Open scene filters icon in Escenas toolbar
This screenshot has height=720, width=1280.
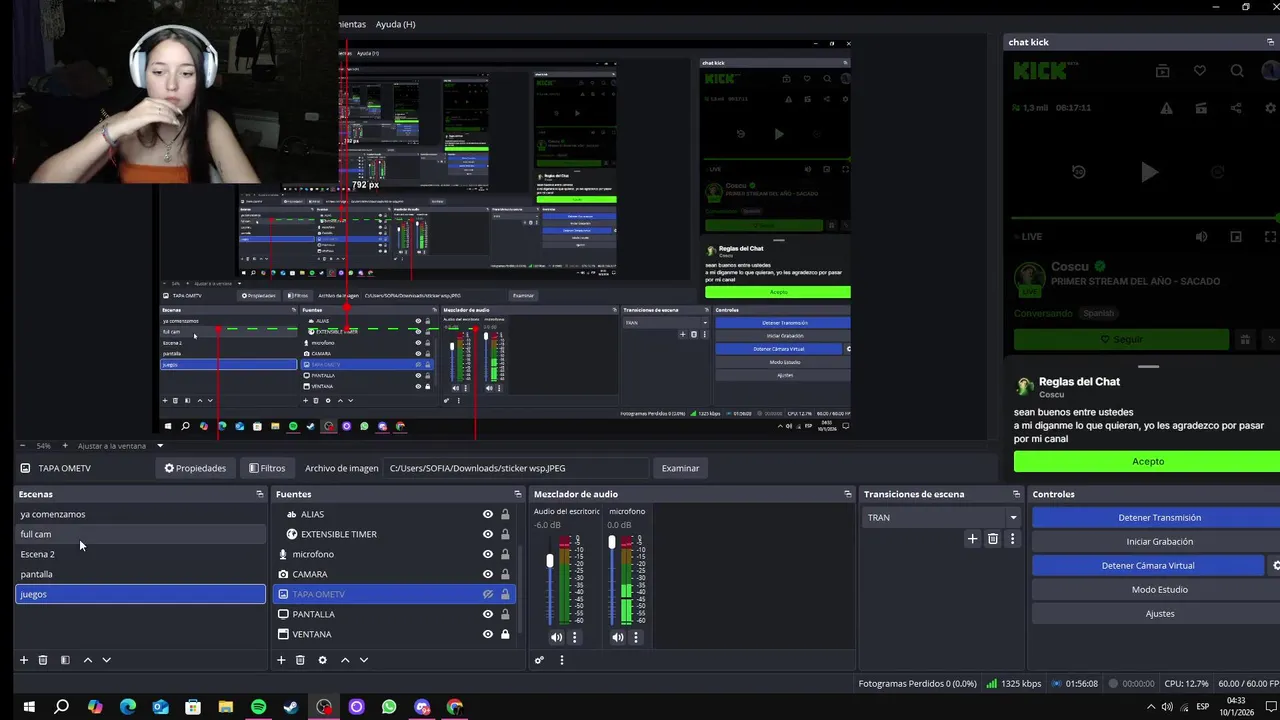coord(65,660)
